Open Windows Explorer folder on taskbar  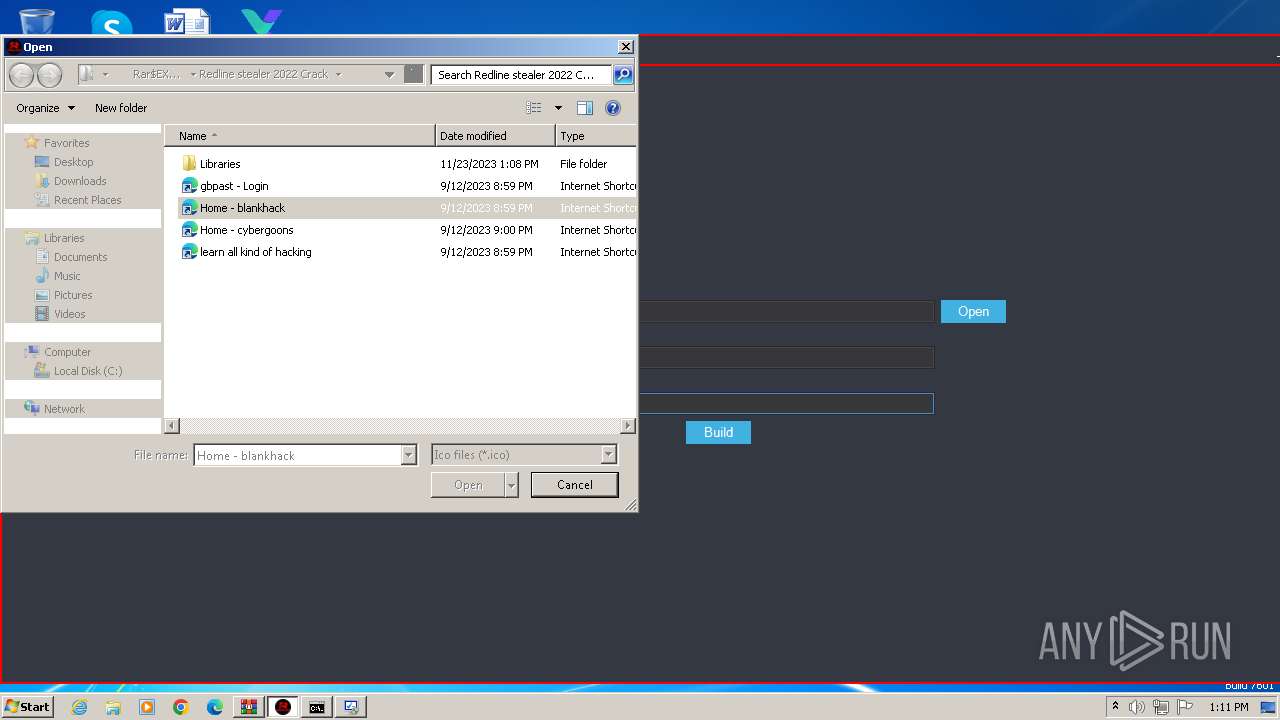point(113,707)
